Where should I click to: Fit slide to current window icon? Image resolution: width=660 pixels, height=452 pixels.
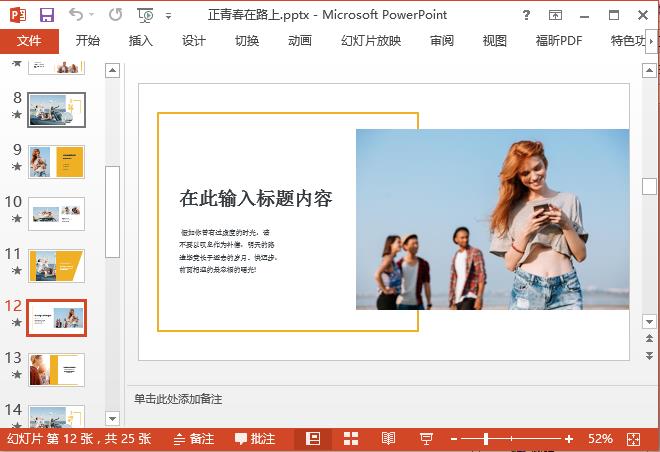click(632, 439)
